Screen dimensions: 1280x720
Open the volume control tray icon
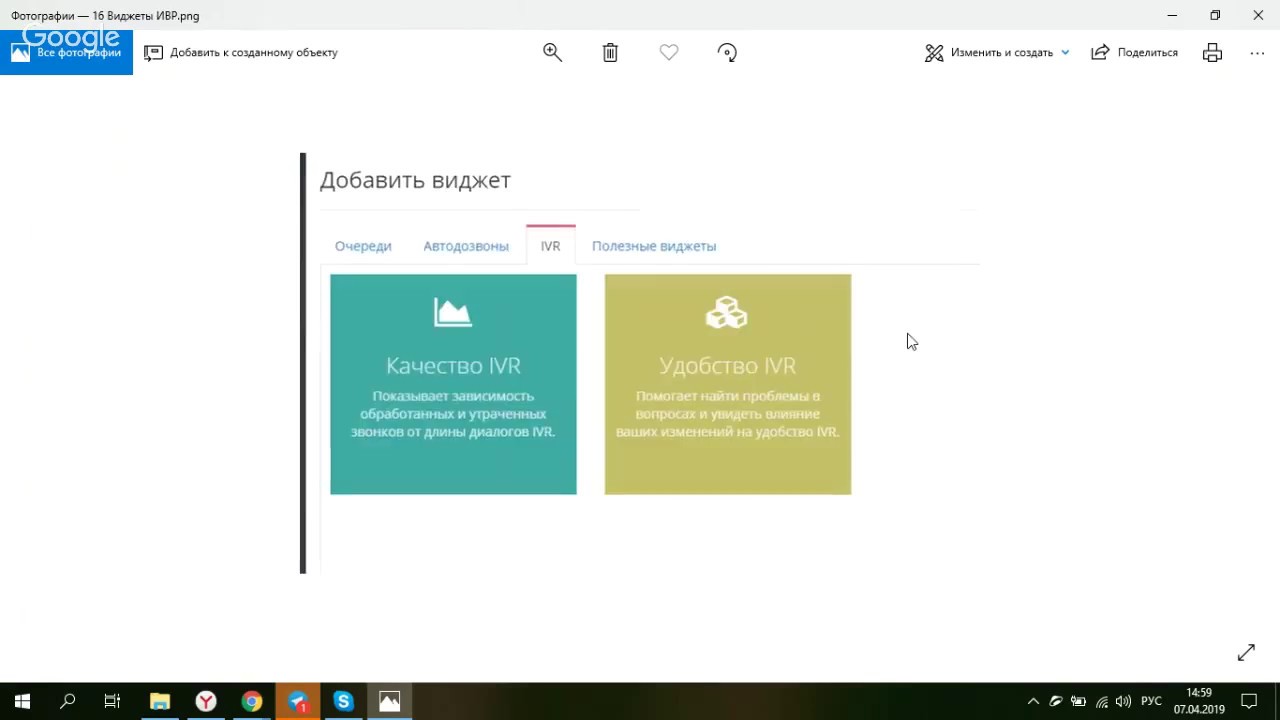pyautogui.click(x=1123, y=701)
